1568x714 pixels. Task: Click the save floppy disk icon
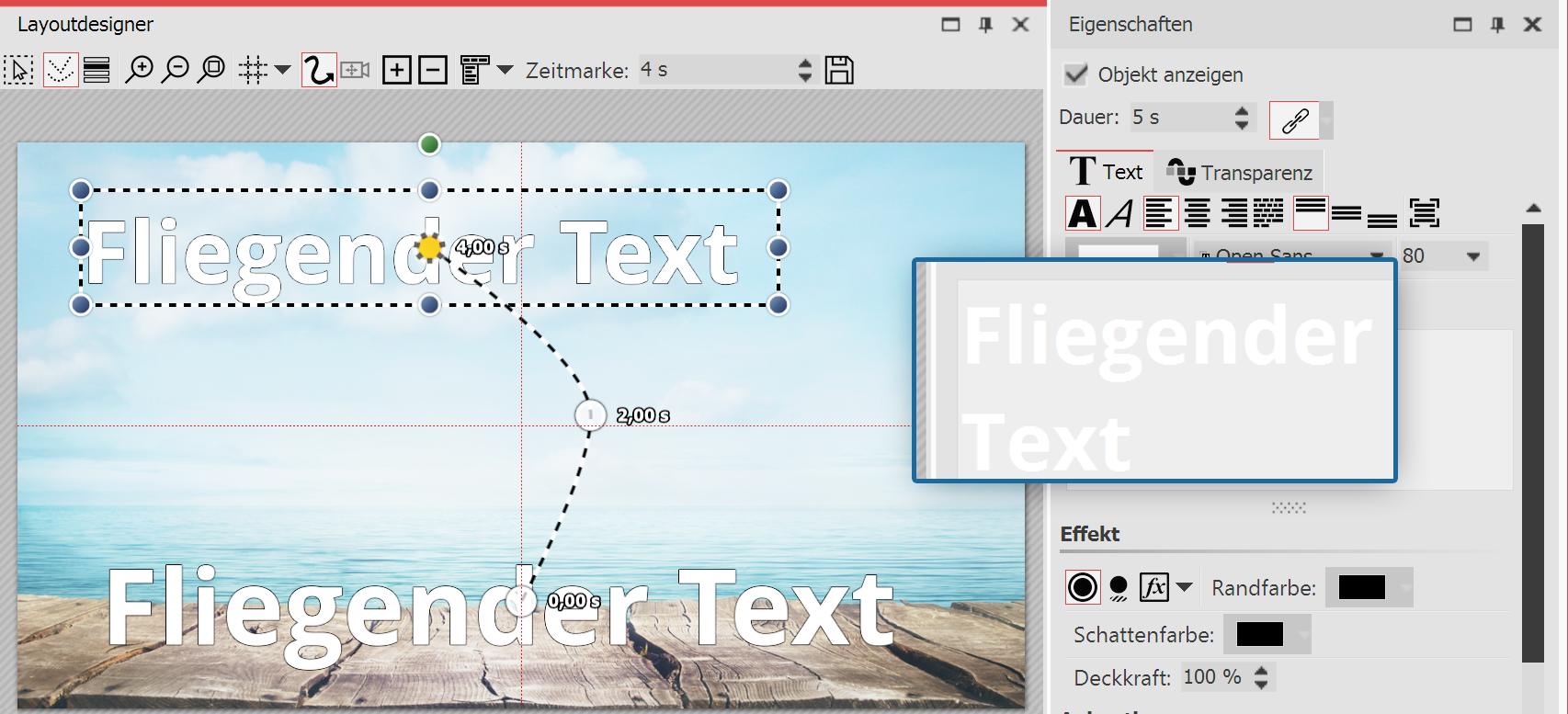[838, 70]
